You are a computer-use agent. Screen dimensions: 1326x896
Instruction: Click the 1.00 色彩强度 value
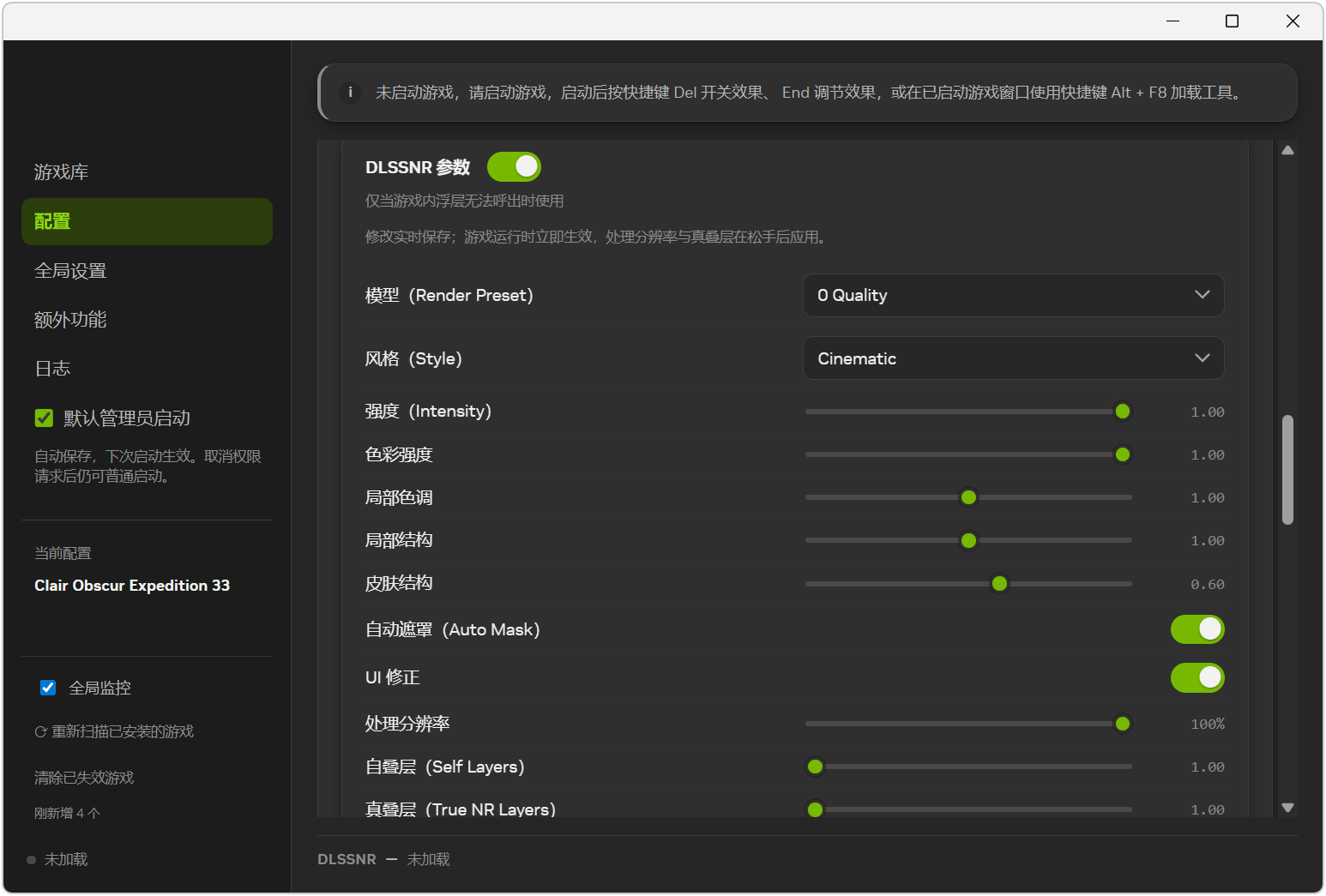1207,455
